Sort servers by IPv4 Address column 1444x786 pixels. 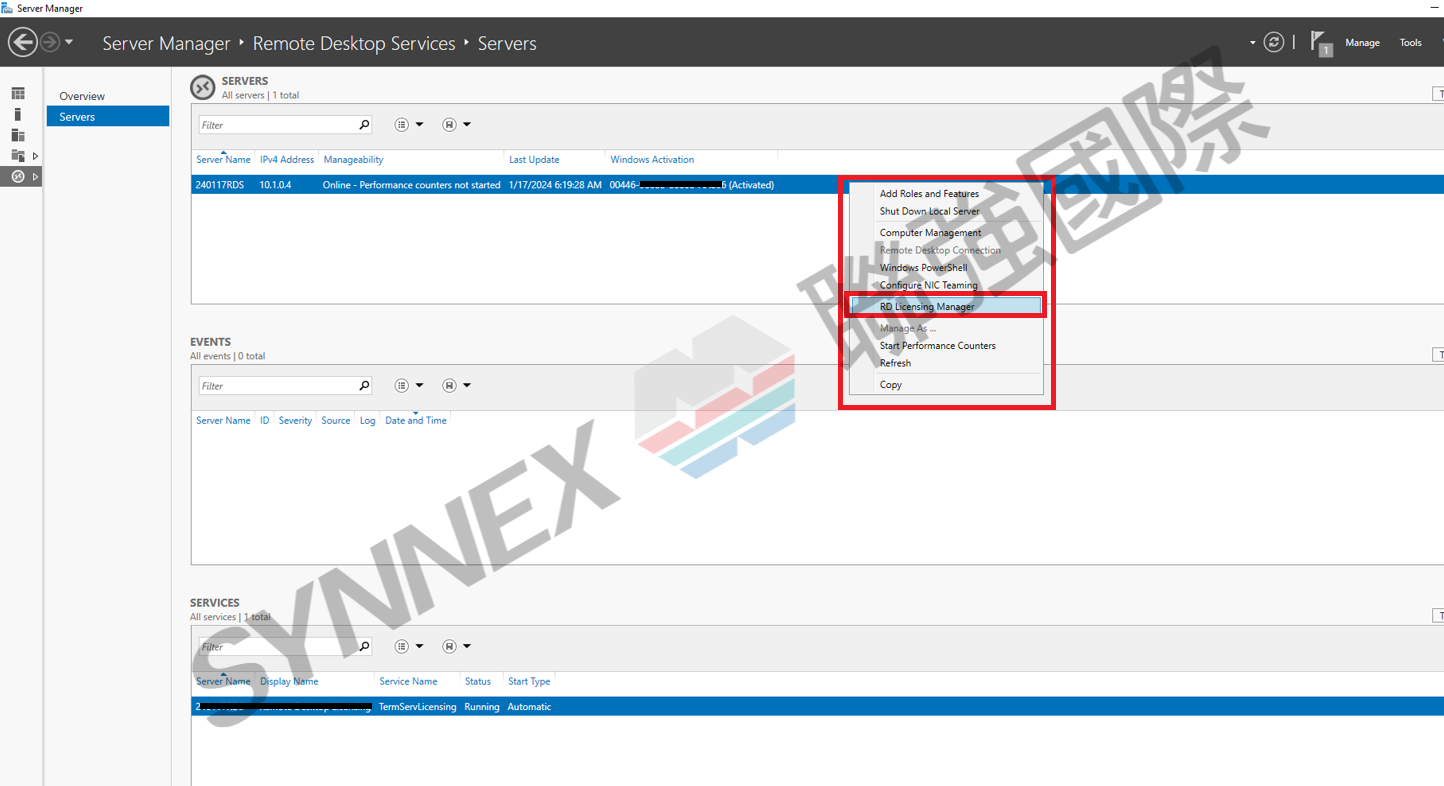coord(287,160)
